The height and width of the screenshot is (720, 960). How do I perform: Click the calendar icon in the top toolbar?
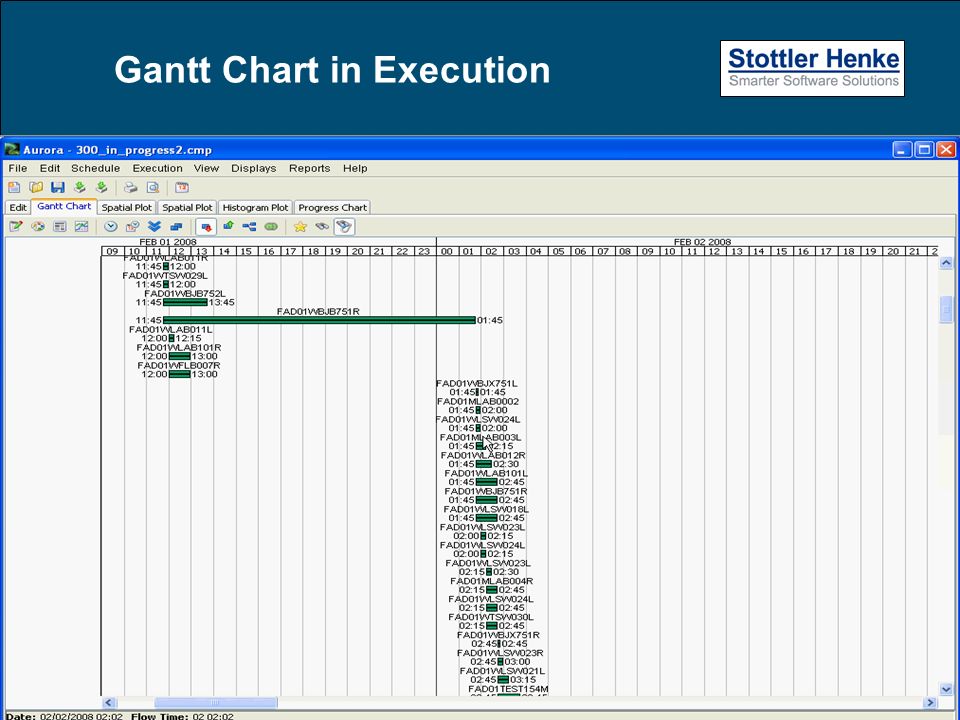pos(182,187)
